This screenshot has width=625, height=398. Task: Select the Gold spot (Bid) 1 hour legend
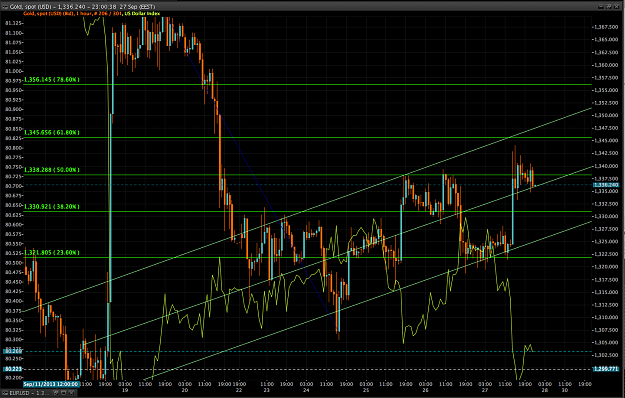tap(73, 14)
